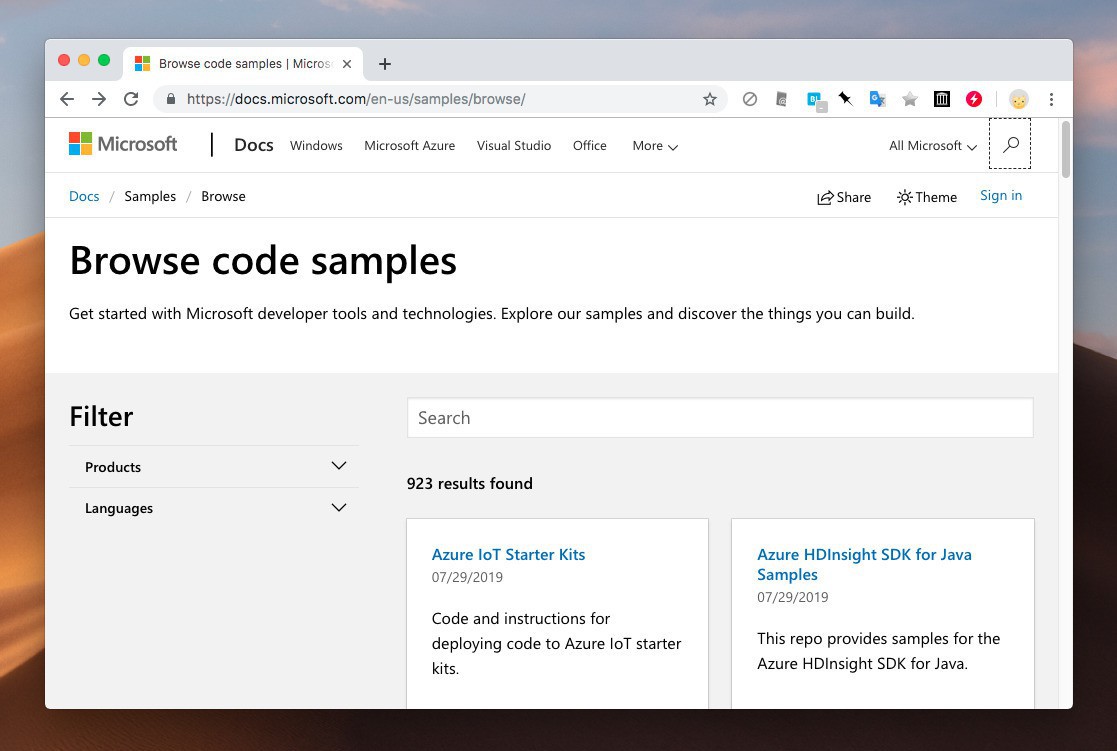Image resolution: width=1117 pixels, height=751 pixels.
Task: Click the Sign in link
Action: [1000, 196]
